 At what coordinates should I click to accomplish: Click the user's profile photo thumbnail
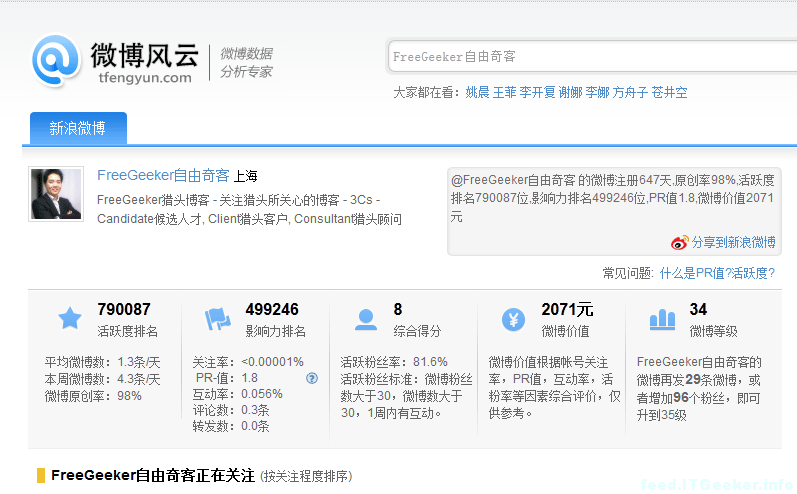coord(56,194)
